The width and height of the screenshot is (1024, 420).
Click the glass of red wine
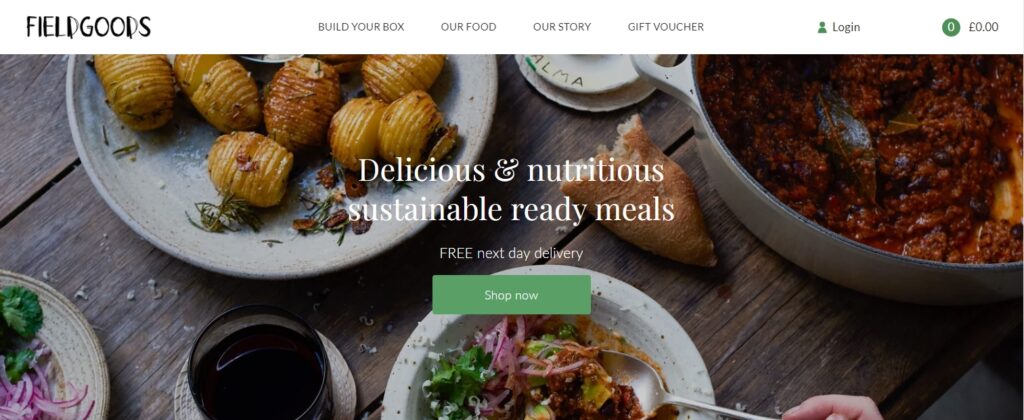[x=260, y=364]
